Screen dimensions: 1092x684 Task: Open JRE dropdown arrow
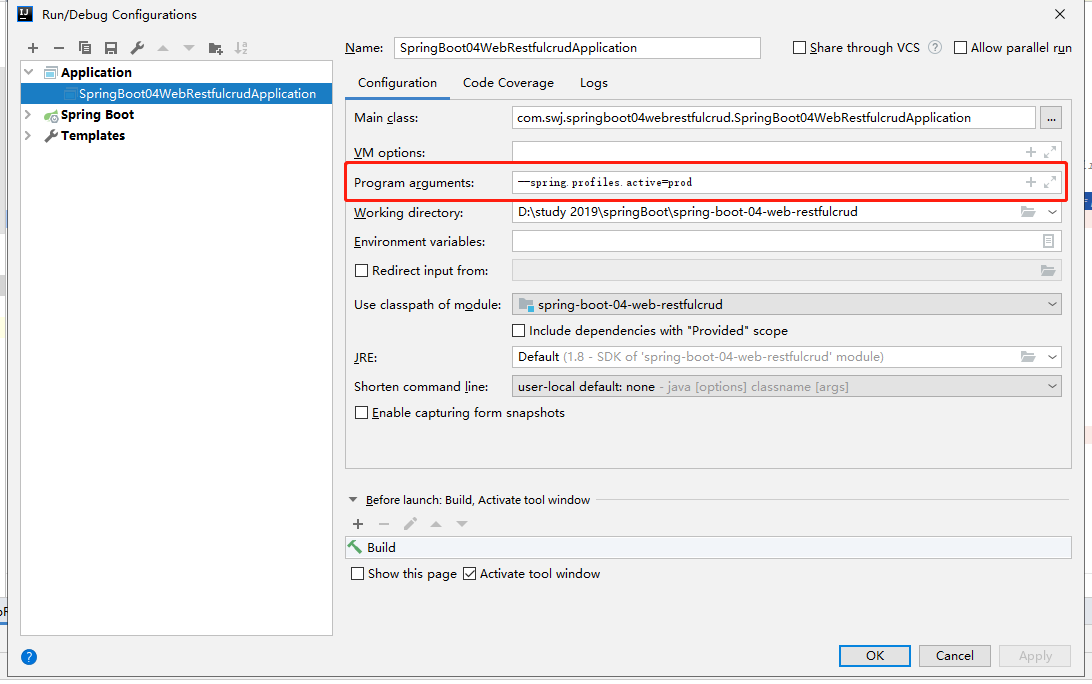coord(1052,357)
